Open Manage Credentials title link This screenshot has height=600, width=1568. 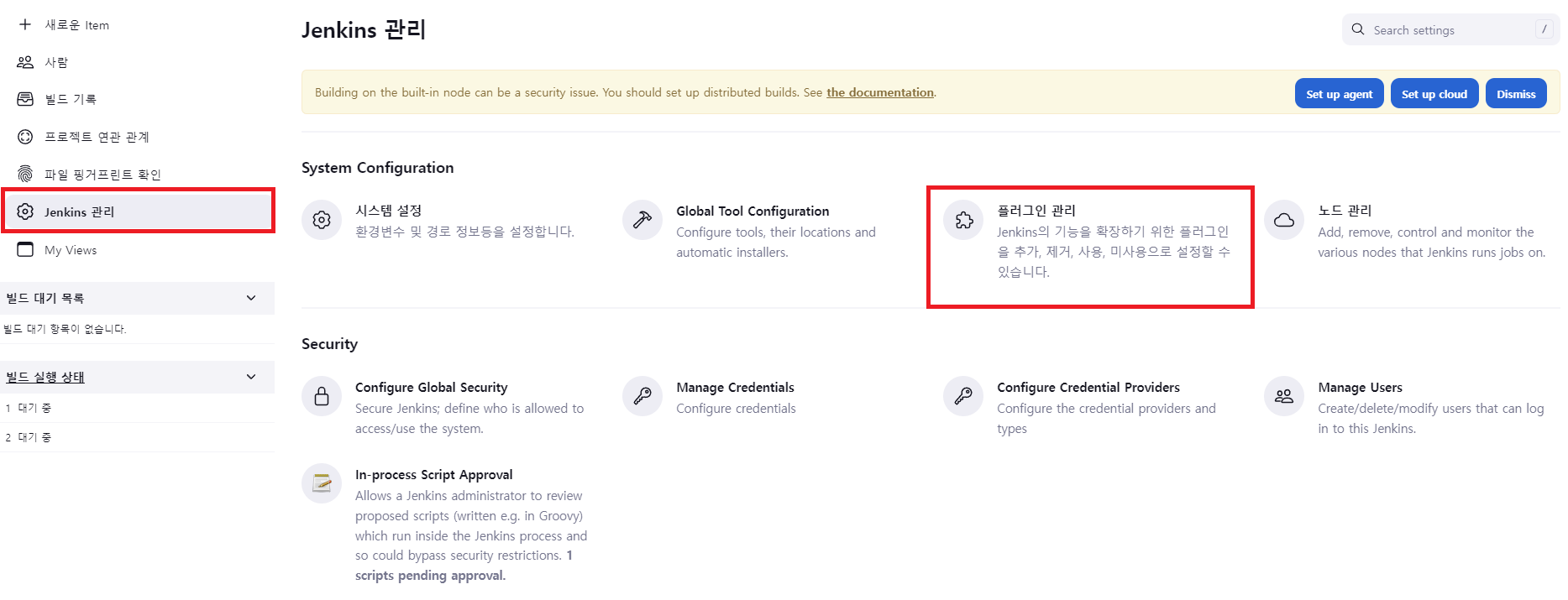[x=735, y=388]
